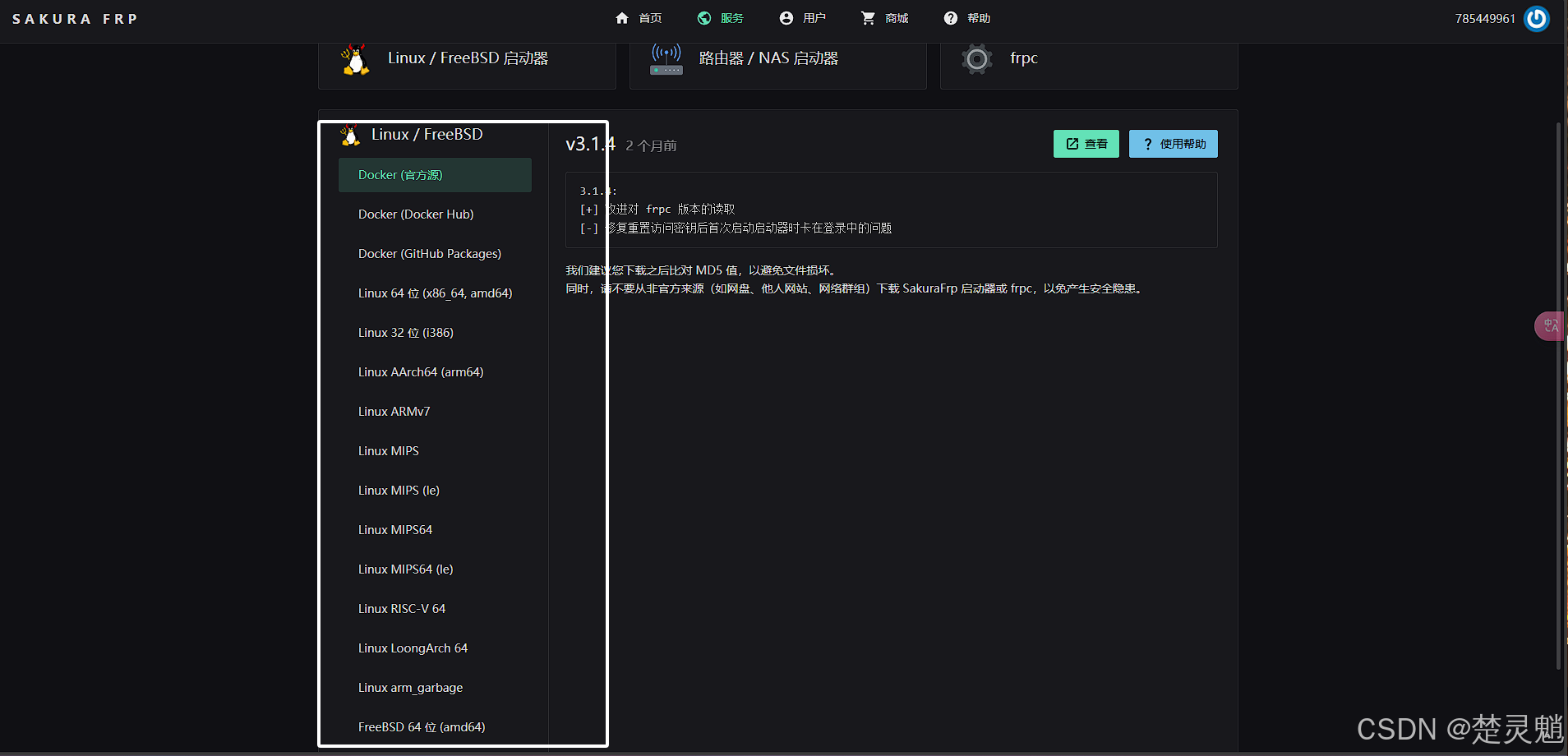The height and width of the screenshot is (756, 1568).
Task: Click the home icon in navbar
Action: click(x=622, y=18)
